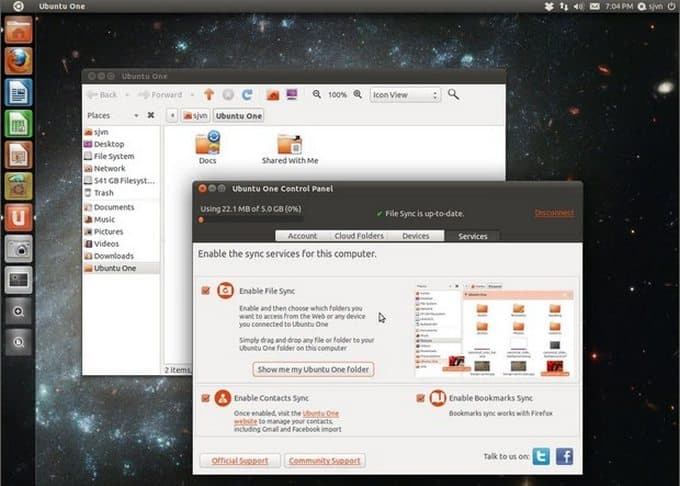Image resolution: width=680 pixels, height=486 pixels.
Task: Click Show me my Ubuntu One folder
Action: (313, 369)
